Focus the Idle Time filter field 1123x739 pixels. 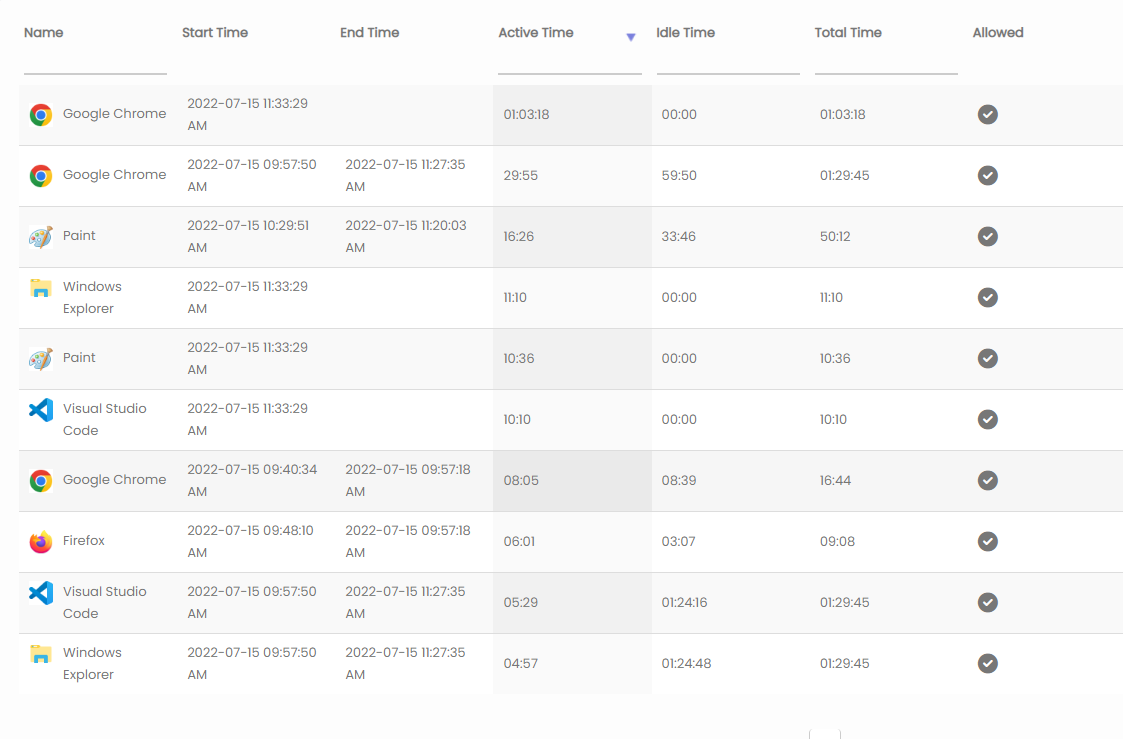point(727,63)
